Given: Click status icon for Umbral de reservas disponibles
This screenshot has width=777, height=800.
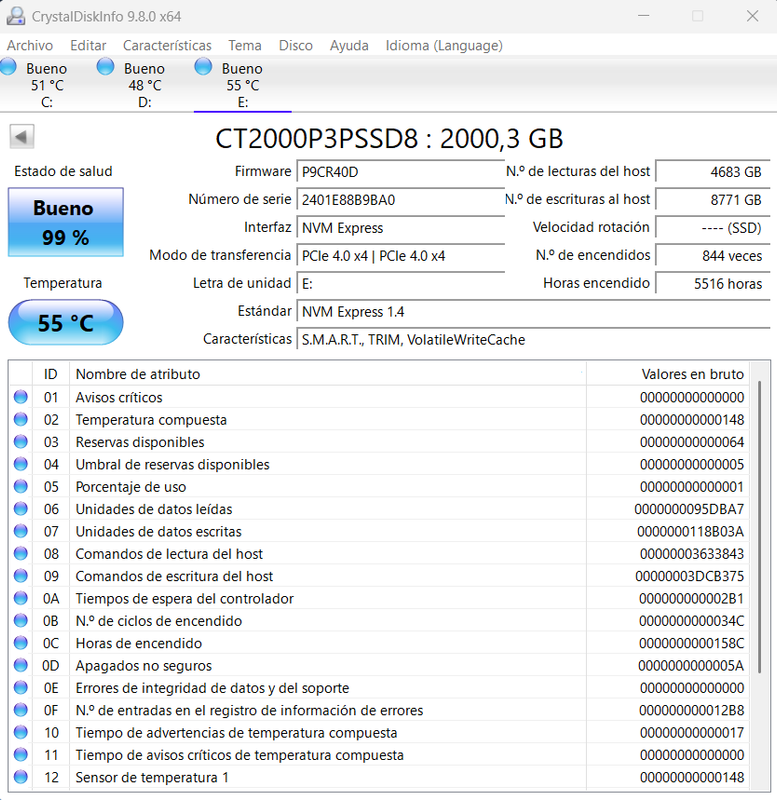Looking at the screenshot, I should click(21, 464).
